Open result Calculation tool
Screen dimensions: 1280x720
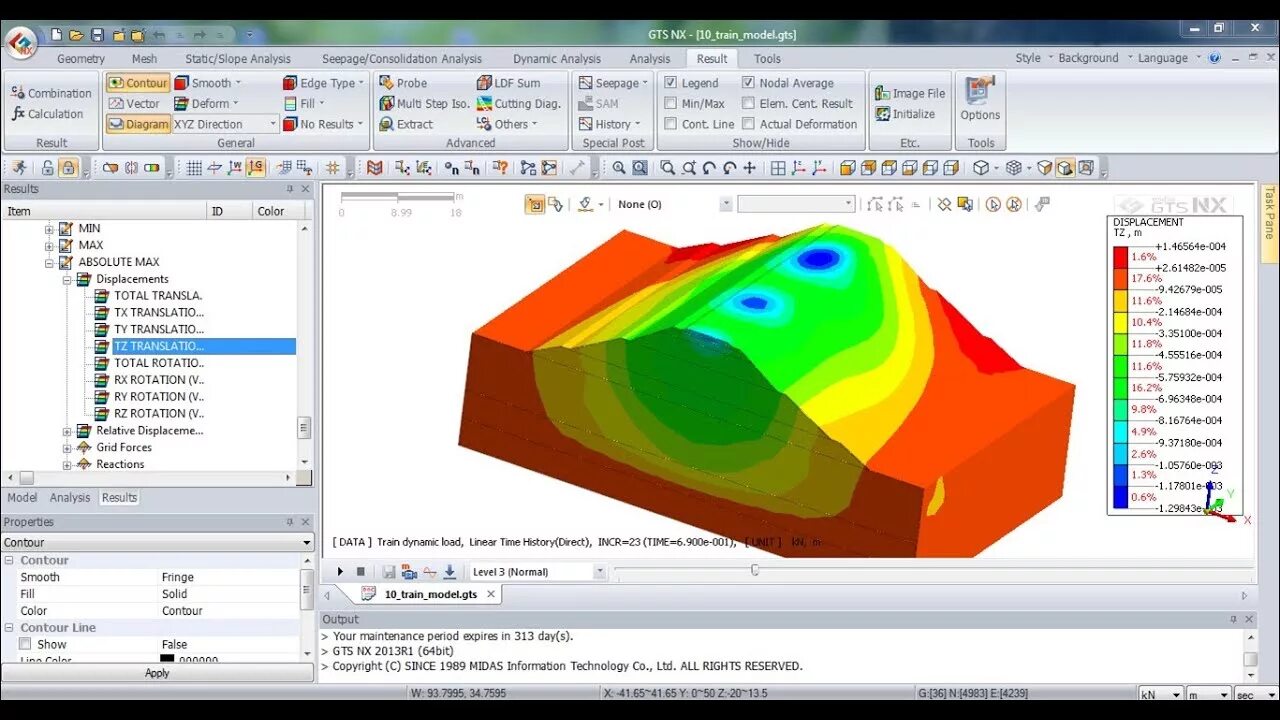[47, 114]
